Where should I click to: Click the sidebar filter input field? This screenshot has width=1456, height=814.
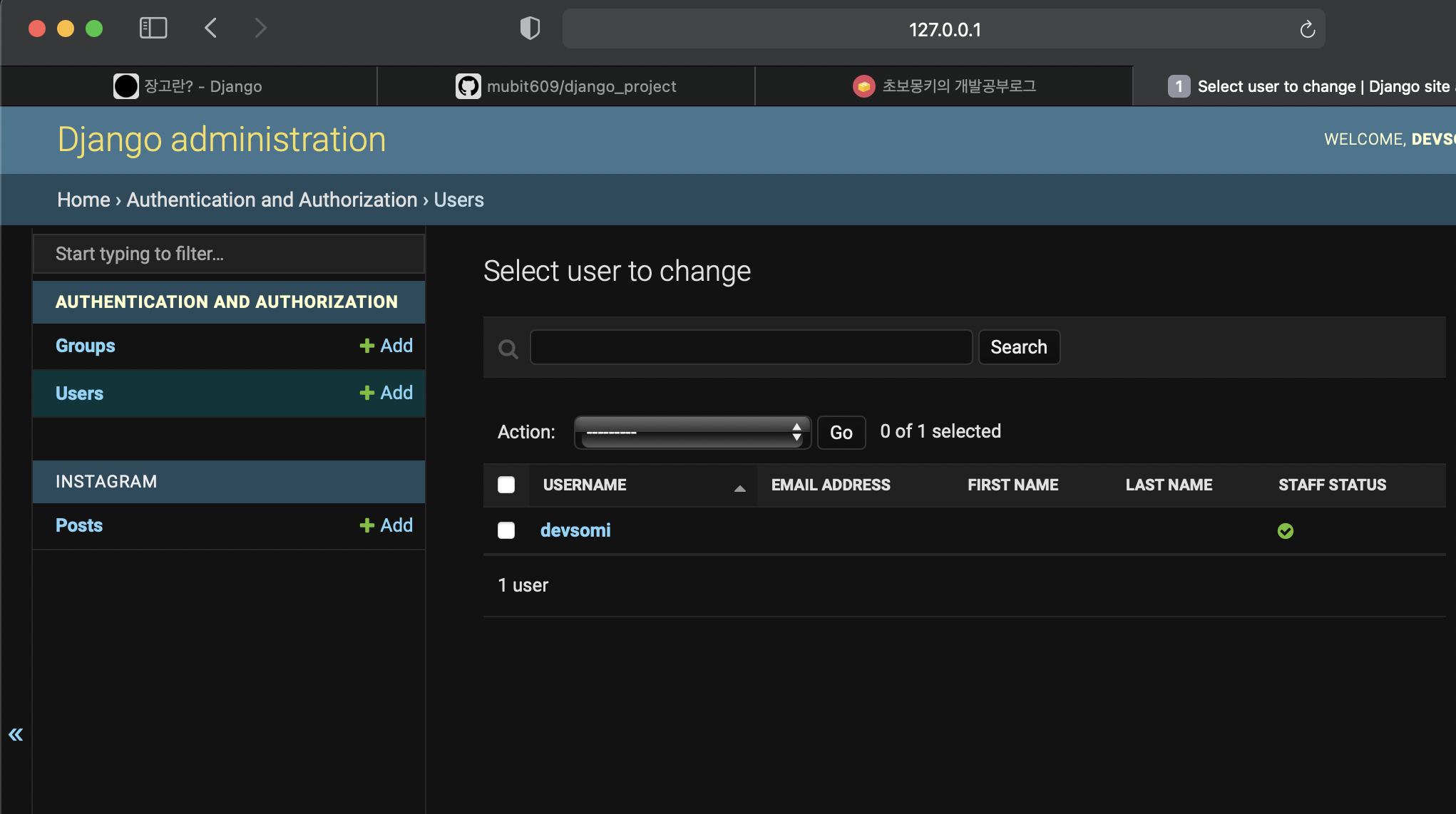229,254
